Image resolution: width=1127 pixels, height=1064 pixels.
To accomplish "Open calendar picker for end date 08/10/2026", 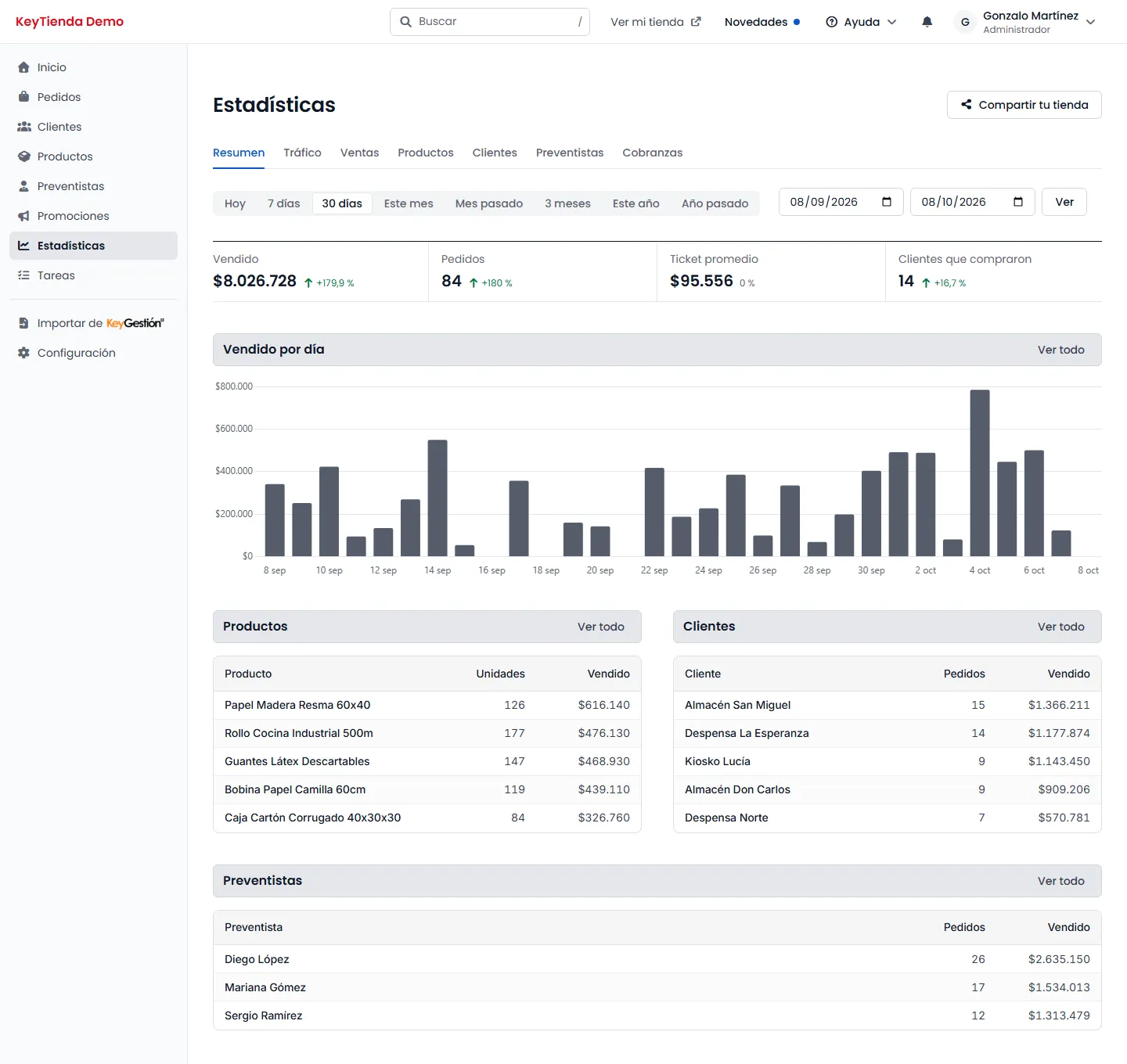I will (1018, 202).
